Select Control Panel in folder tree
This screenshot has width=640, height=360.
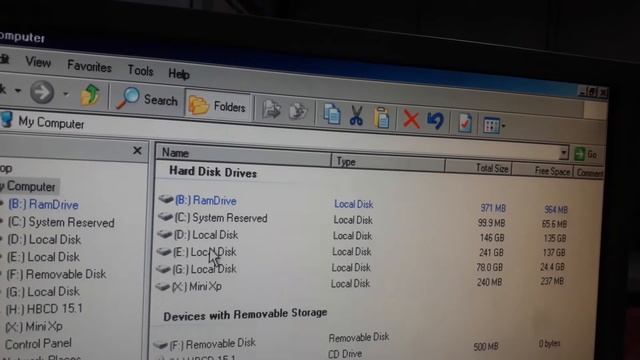point(38,344)
